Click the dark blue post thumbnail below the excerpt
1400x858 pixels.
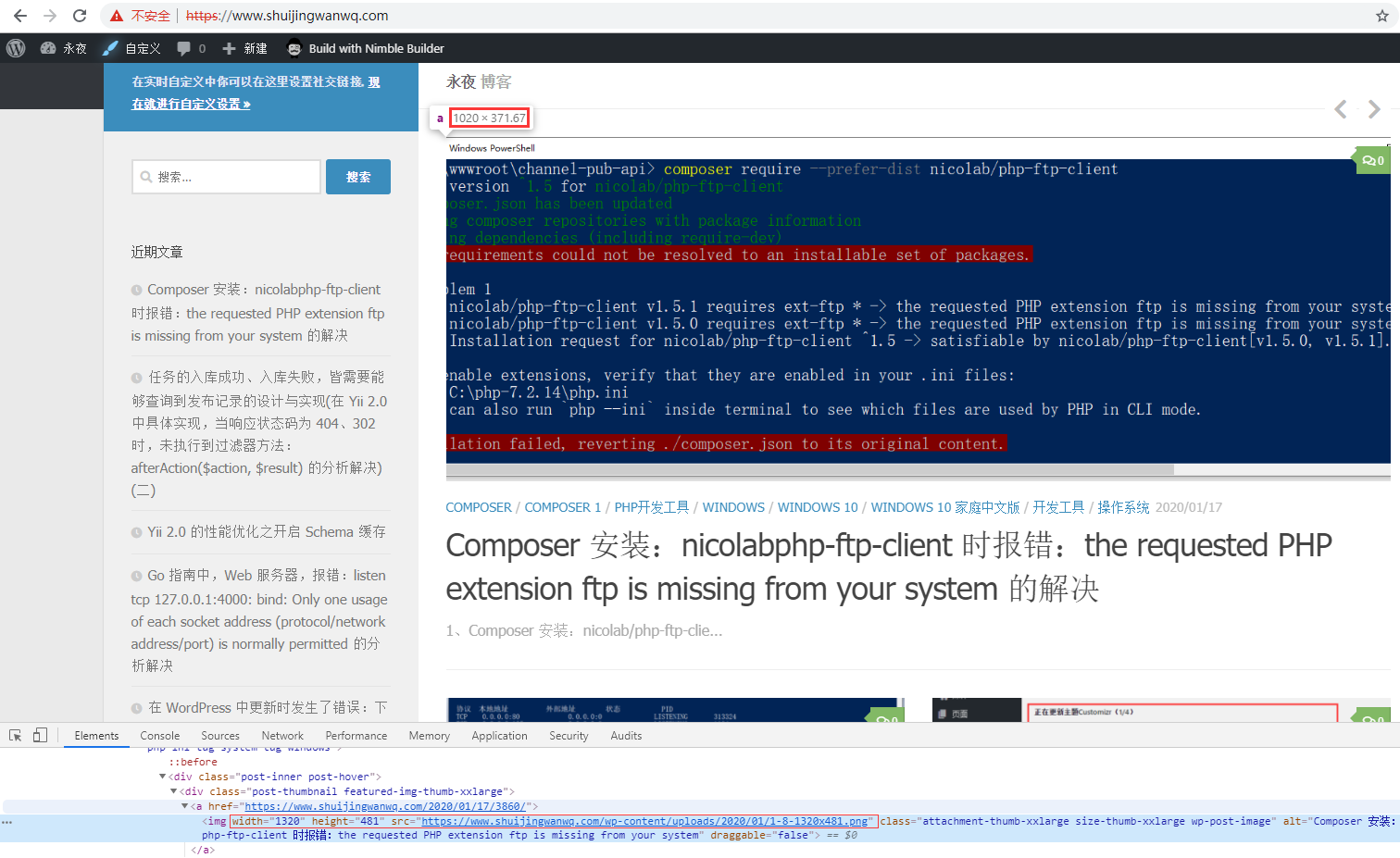tap(675, 710)
